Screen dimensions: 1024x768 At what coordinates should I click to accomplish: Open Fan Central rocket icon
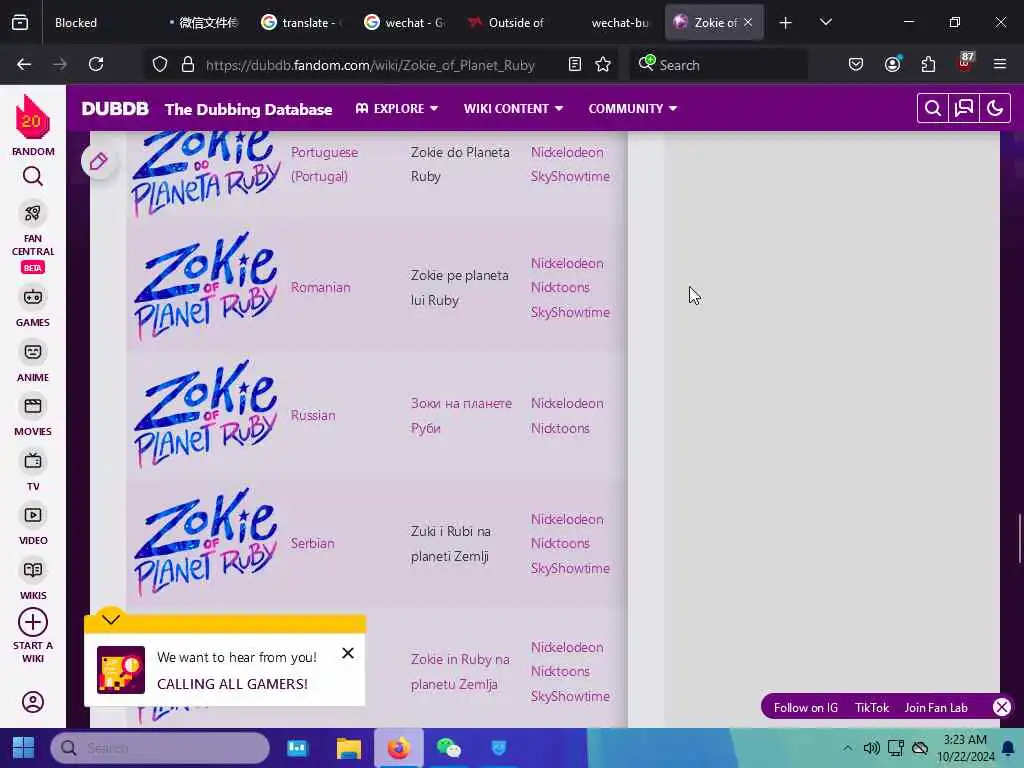tap(33, 213)
